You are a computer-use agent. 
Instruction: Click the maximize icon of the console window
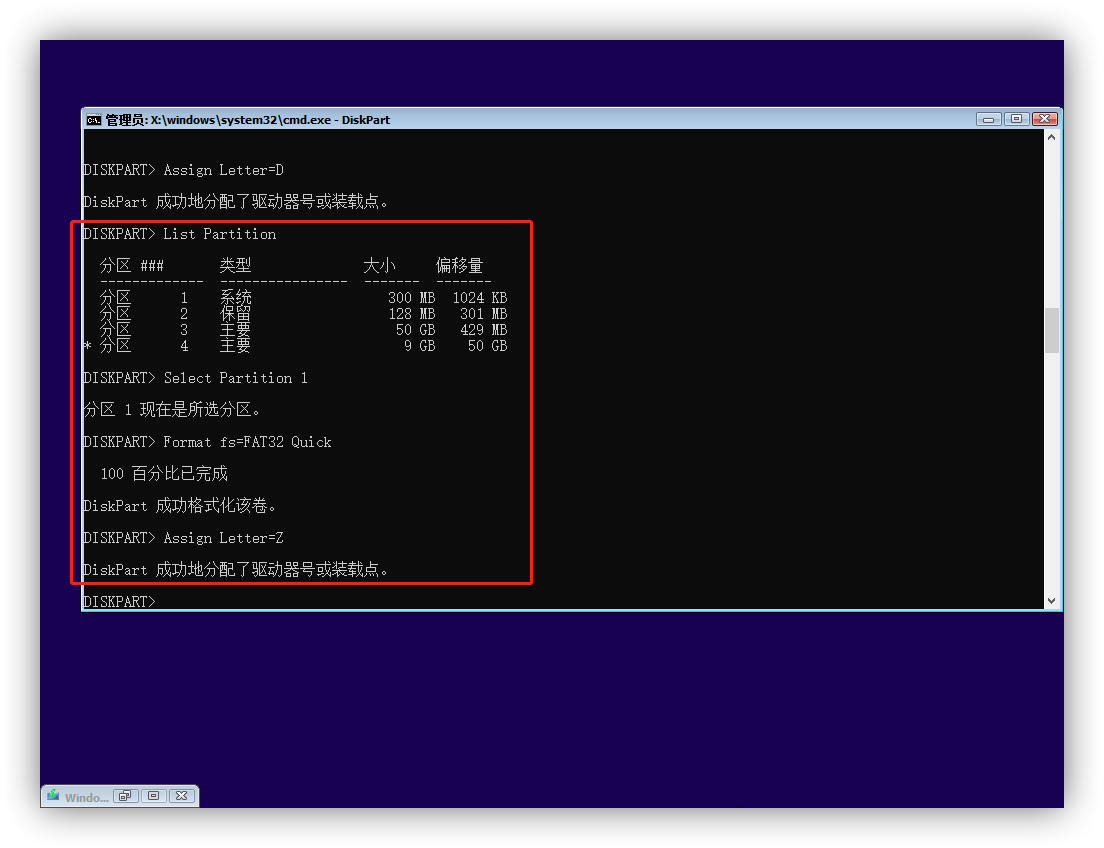[x=1017, y=118]
